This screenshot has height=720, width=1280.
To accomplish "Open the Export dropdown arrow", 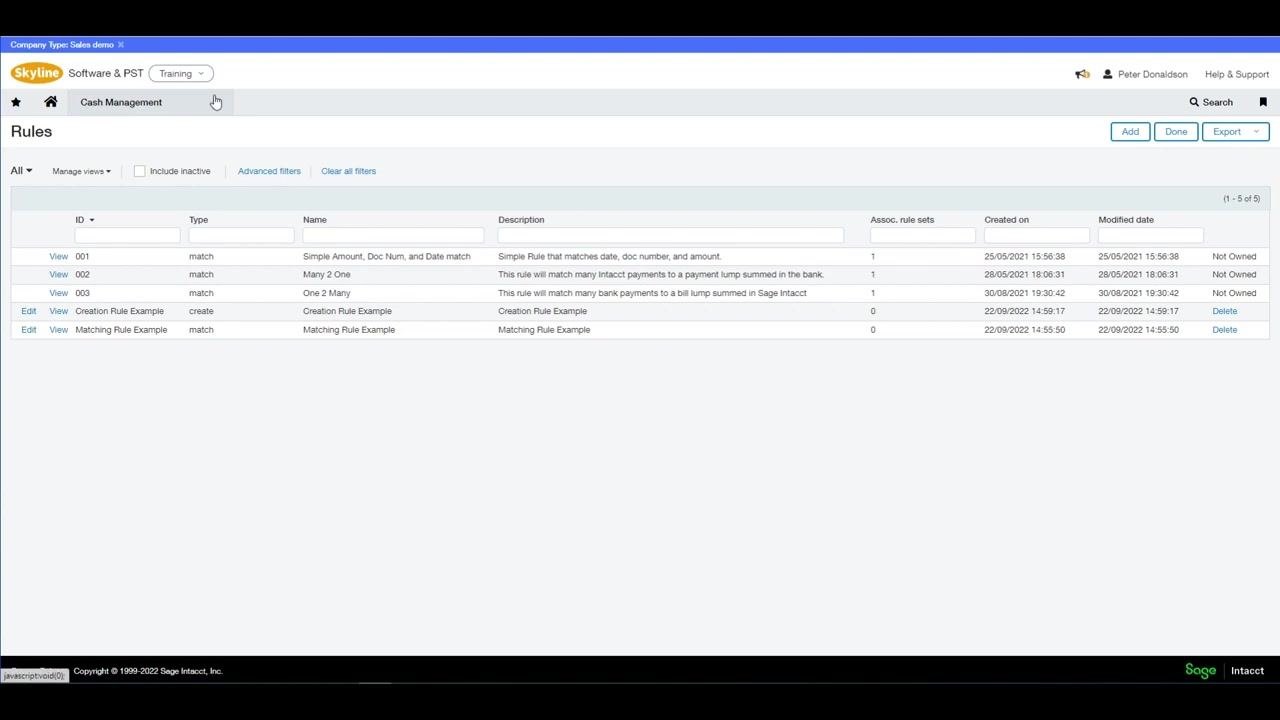I will [x=1257, y=132].
